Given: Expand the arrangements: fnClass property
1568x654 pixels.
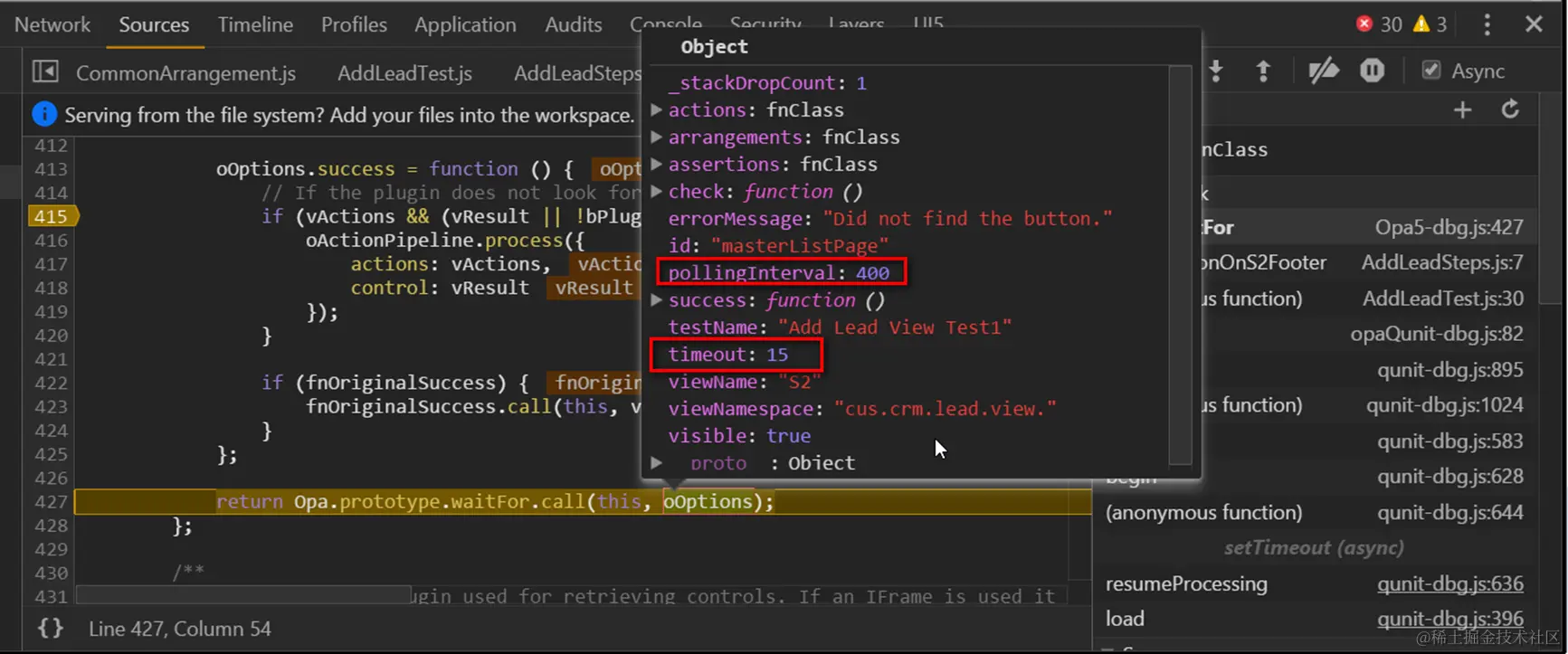Looking at the screenshot, I should pos(657,137).
